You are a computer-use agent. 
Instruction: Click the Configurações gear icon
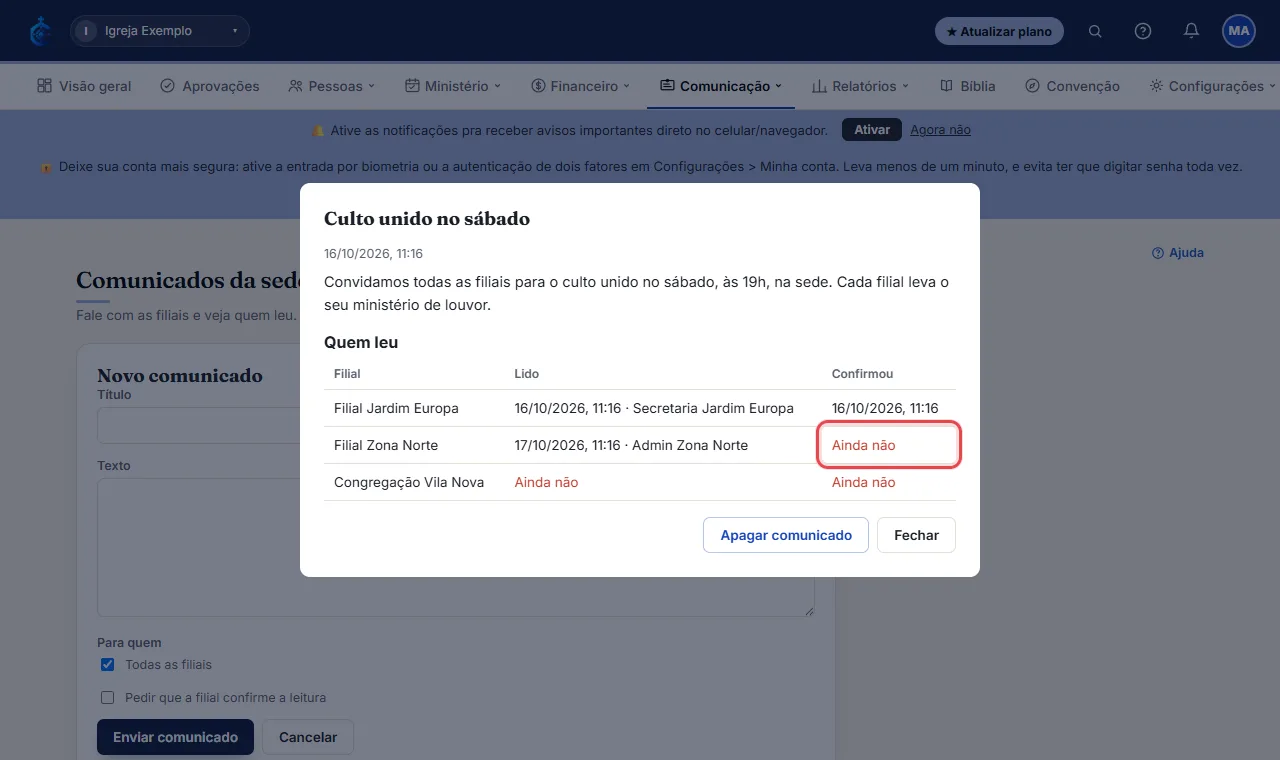(x=1156, y=86)
